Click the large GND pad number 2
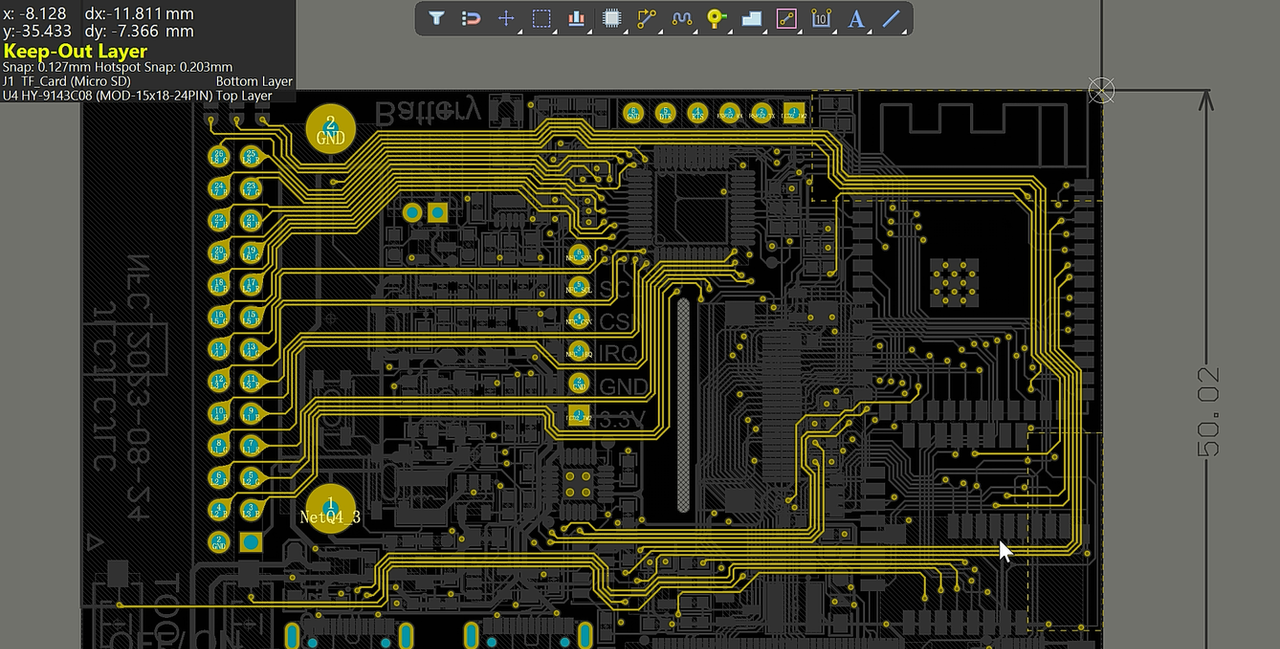Screen dimensions: 1280x649 [x=330, y=129]
